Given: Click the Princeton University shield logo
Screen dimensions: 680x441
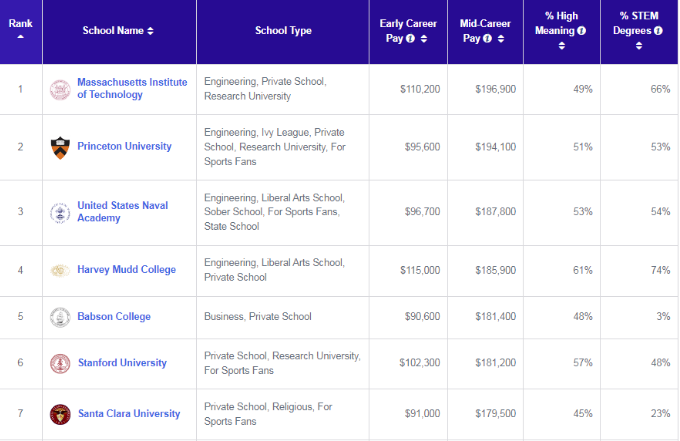Looking at the screenshot, I should (60, 148).
